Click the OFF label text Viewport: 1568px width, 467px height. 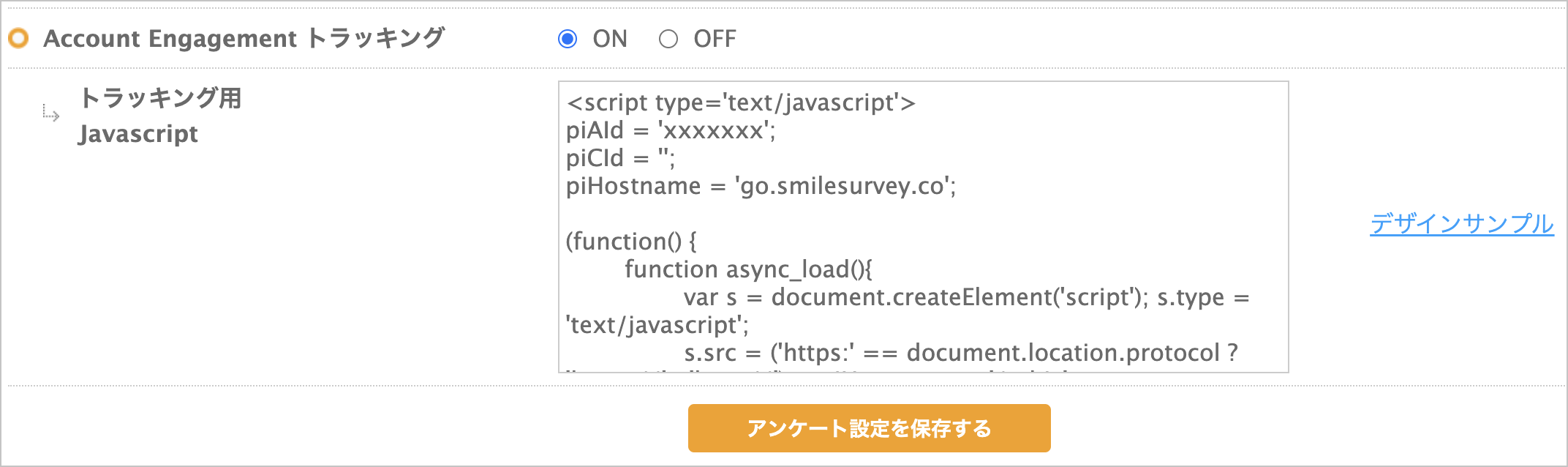click(x=715, y=39)
